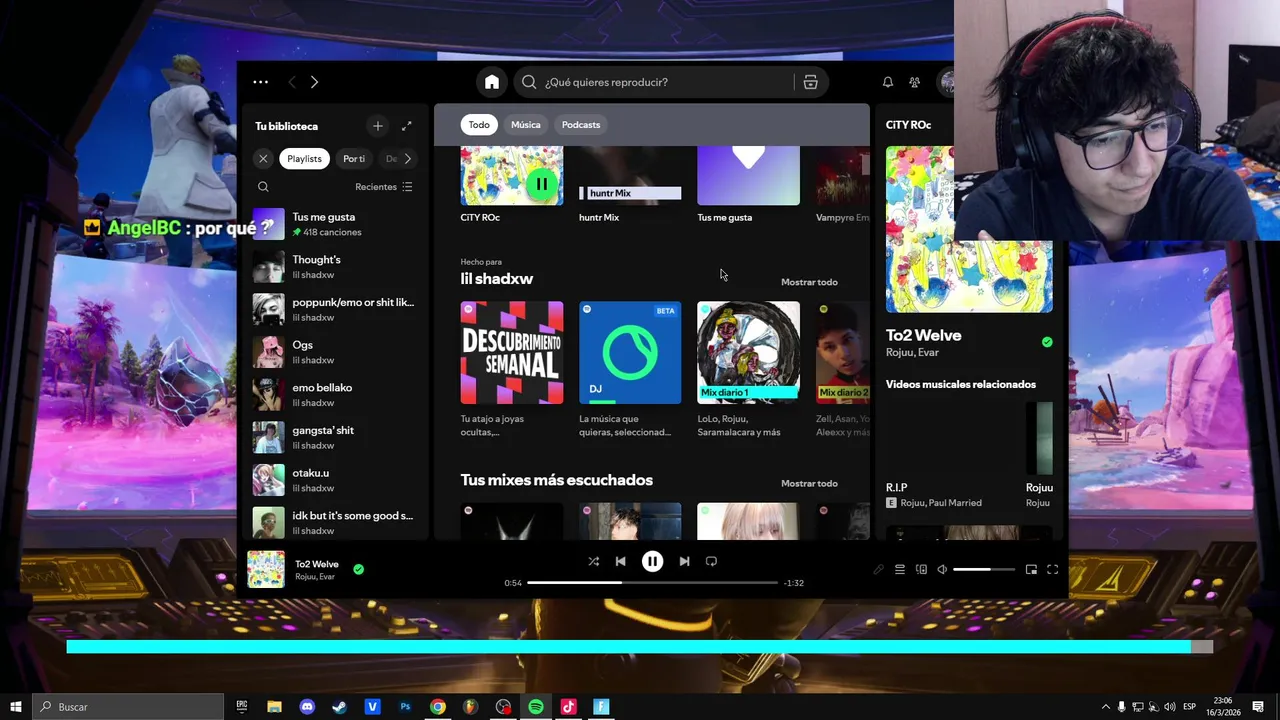Open emo bellako playlist
The image size is (1280, 720).
coord(334,395)
